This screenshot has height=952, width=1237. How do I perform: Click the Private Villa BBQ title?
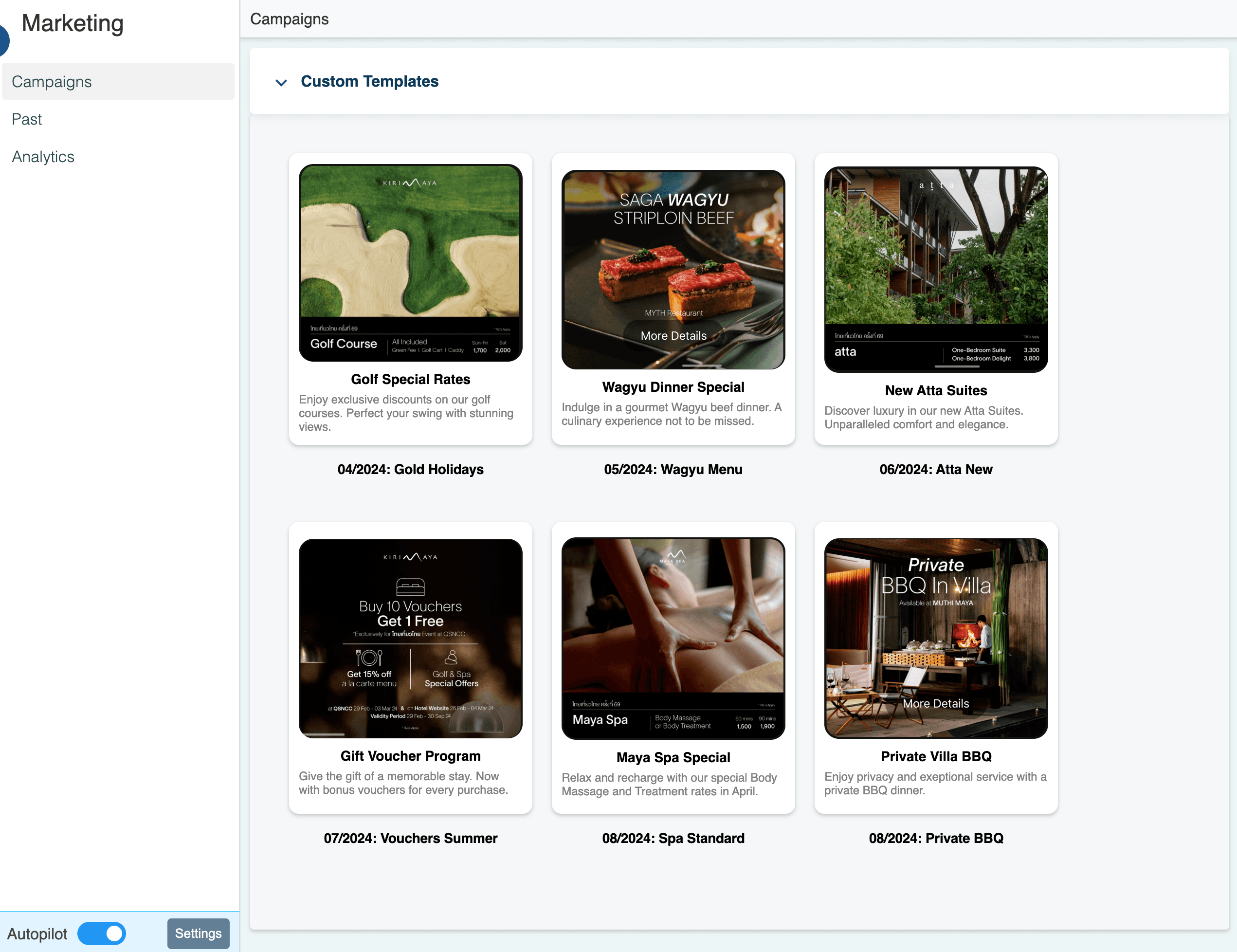pyautogui.click(x=936, y=757)
